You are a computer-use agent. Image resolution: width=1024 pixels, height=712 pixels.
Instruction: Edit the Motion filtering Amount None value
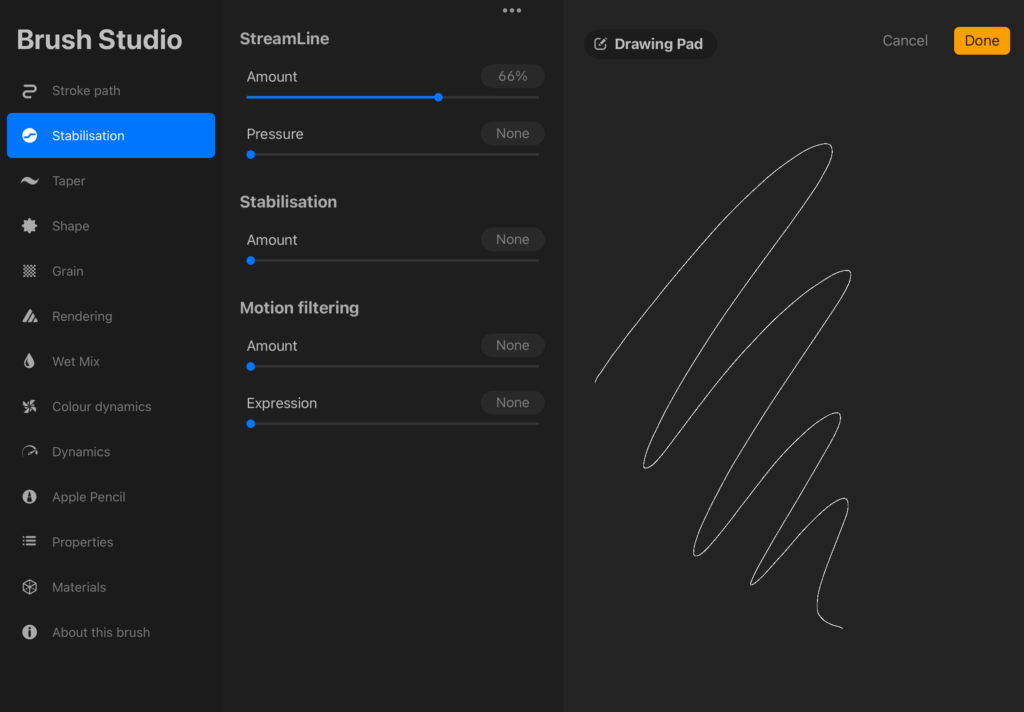click(x=513, y=346)
